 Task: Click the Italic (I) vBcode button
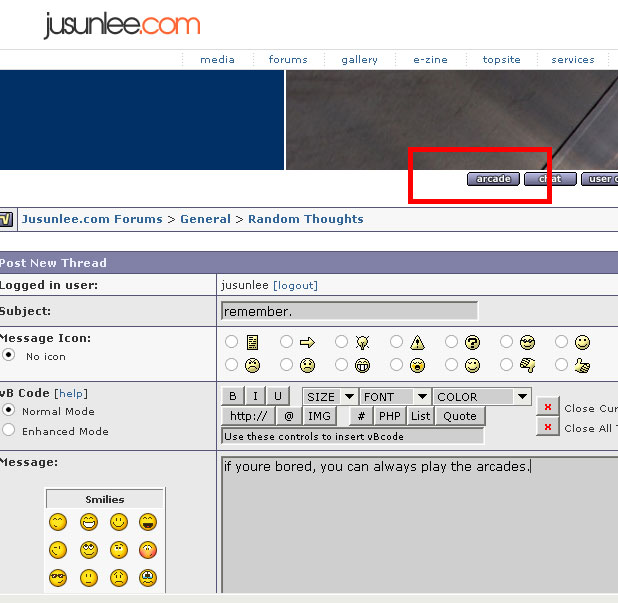tap(255, 396)
